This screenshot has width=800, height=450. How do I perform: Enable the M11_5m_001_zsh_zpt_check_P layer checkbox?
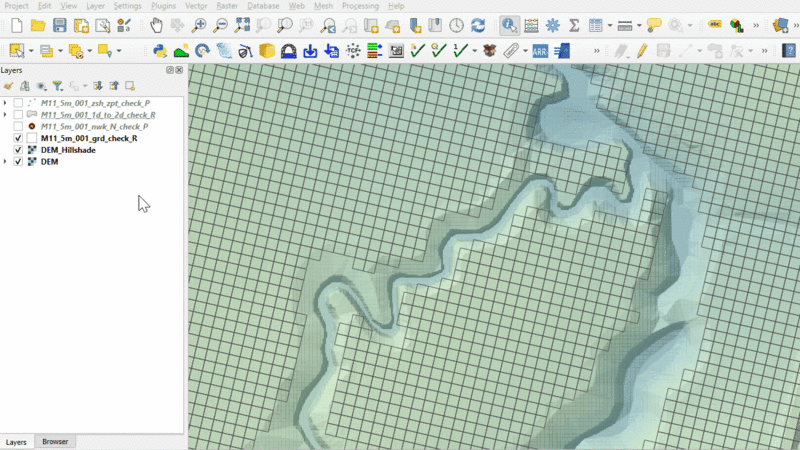[18, 103]
